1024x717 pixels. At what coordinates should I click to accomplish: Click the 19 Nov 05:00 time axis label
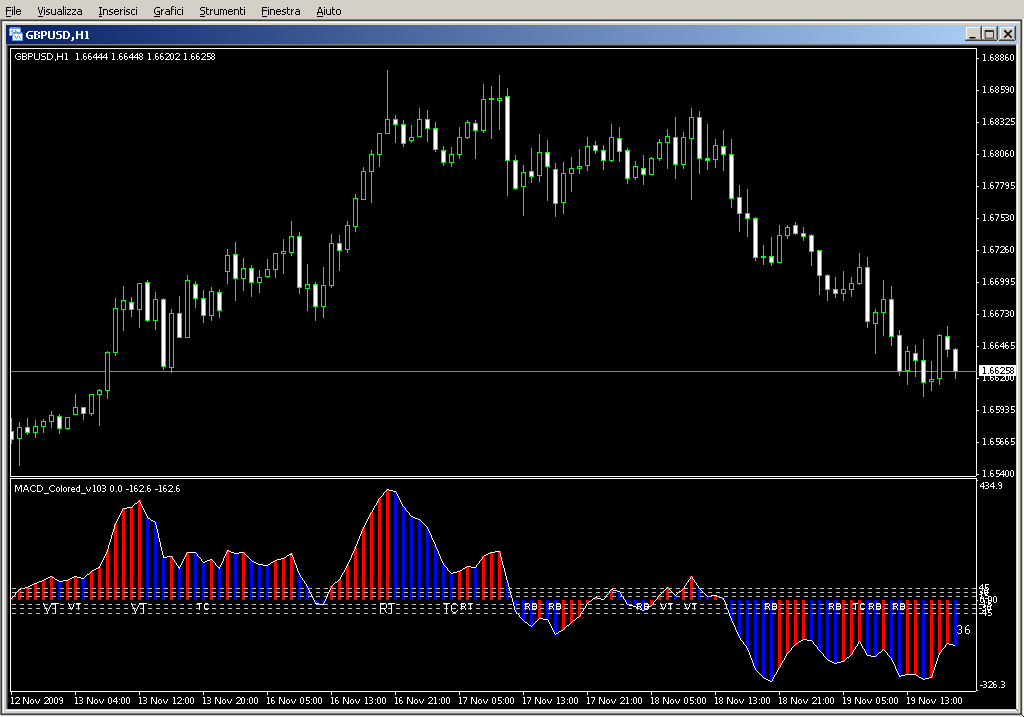(870, 701)
